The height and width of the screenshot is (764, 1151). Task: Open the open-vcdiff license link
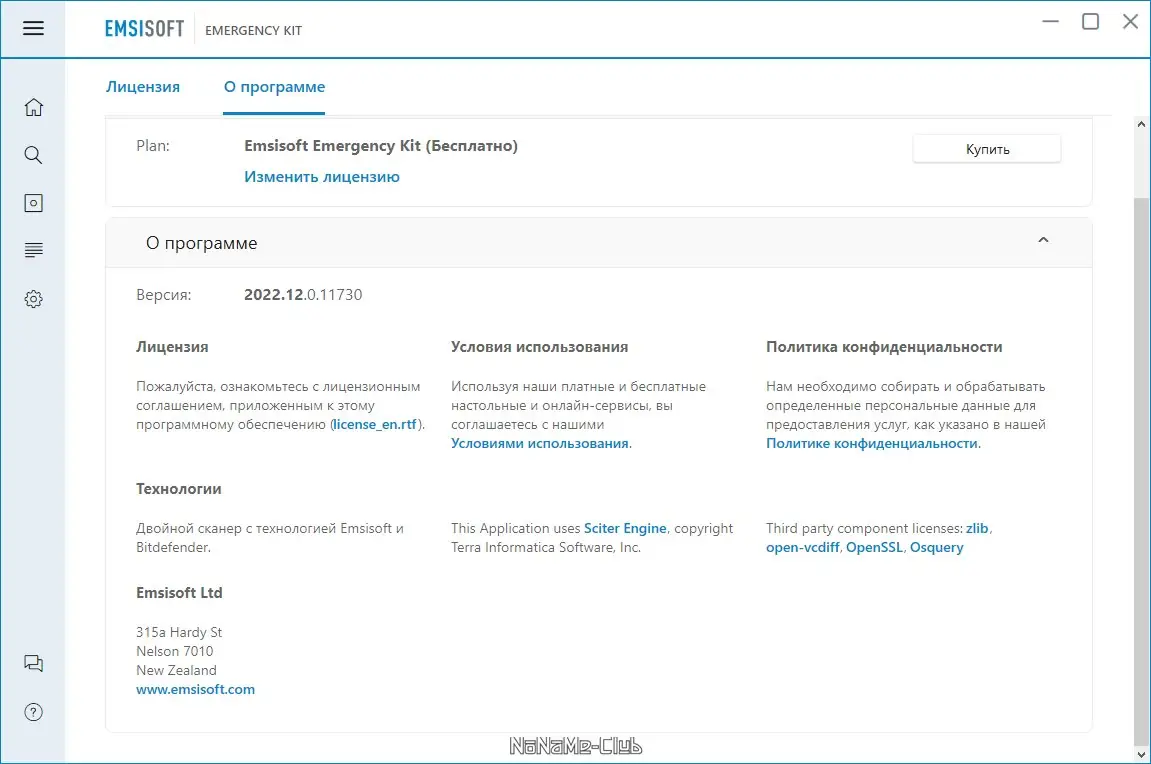tap(802, 547)
